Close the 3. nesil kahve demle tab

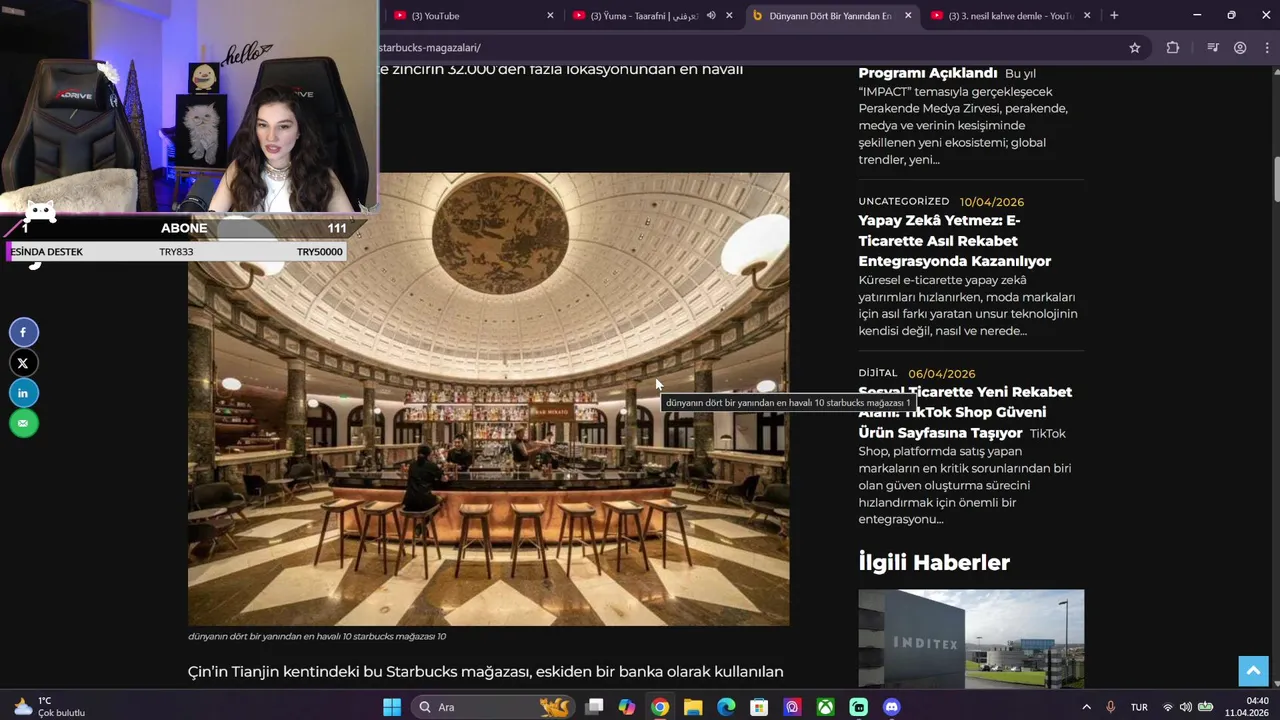[x=1087, y=15]
